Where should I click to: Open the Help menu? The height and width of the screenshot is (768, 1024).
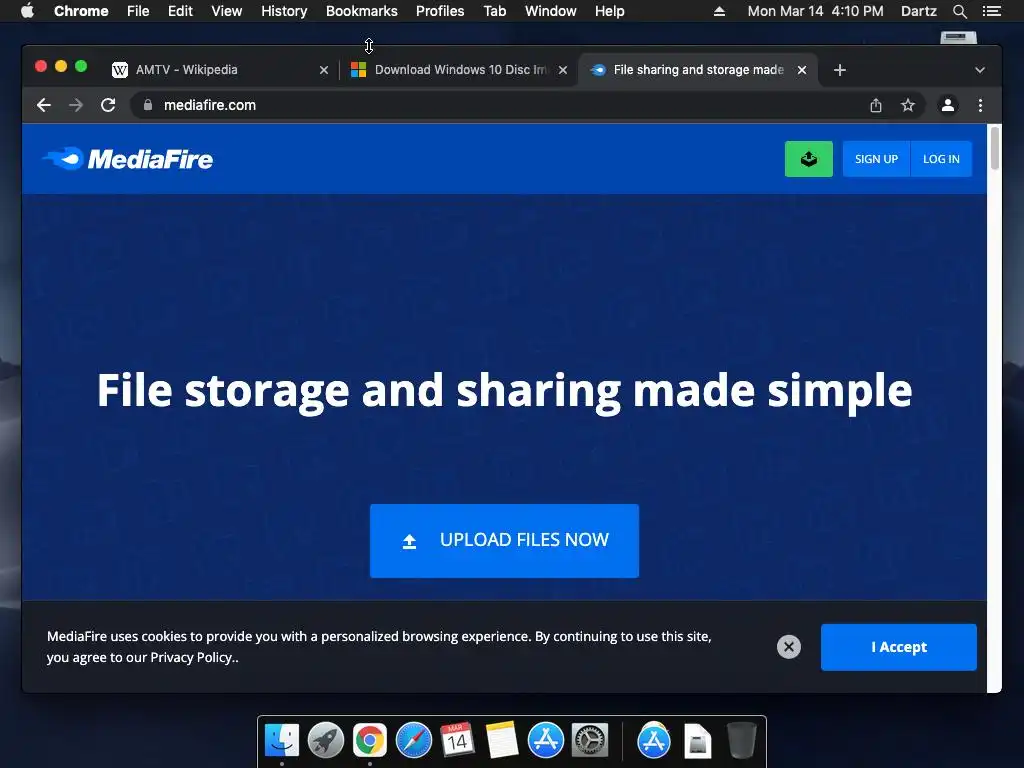pos(609,11)
